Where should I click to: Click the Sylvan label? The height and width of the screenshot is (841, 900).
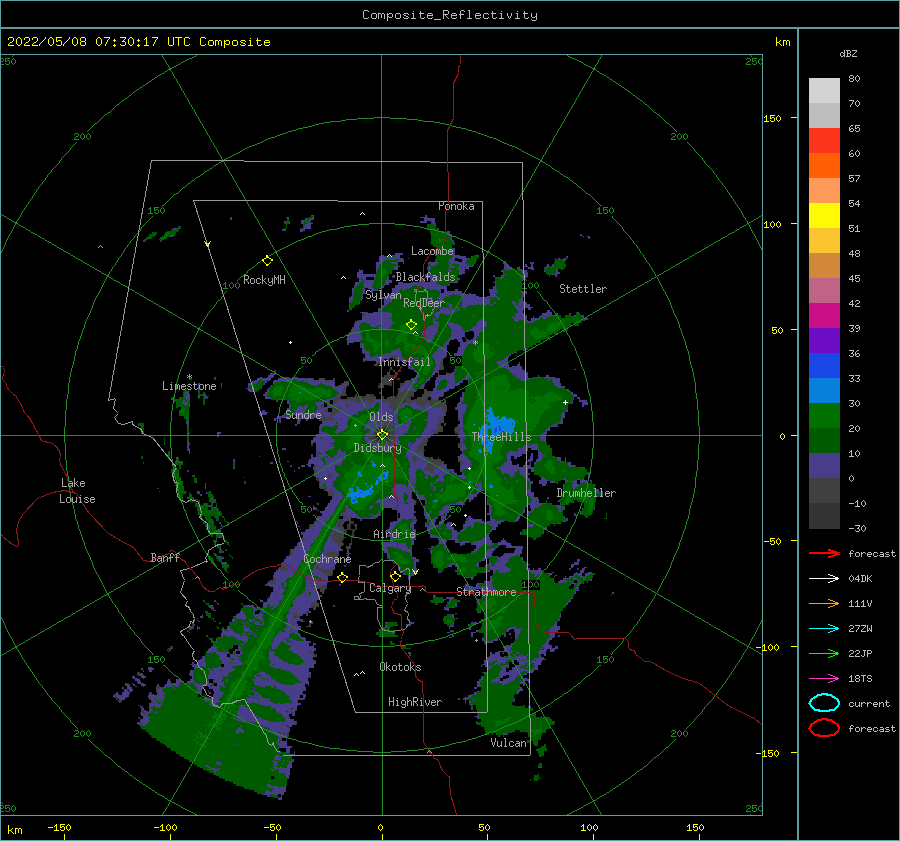383,295
